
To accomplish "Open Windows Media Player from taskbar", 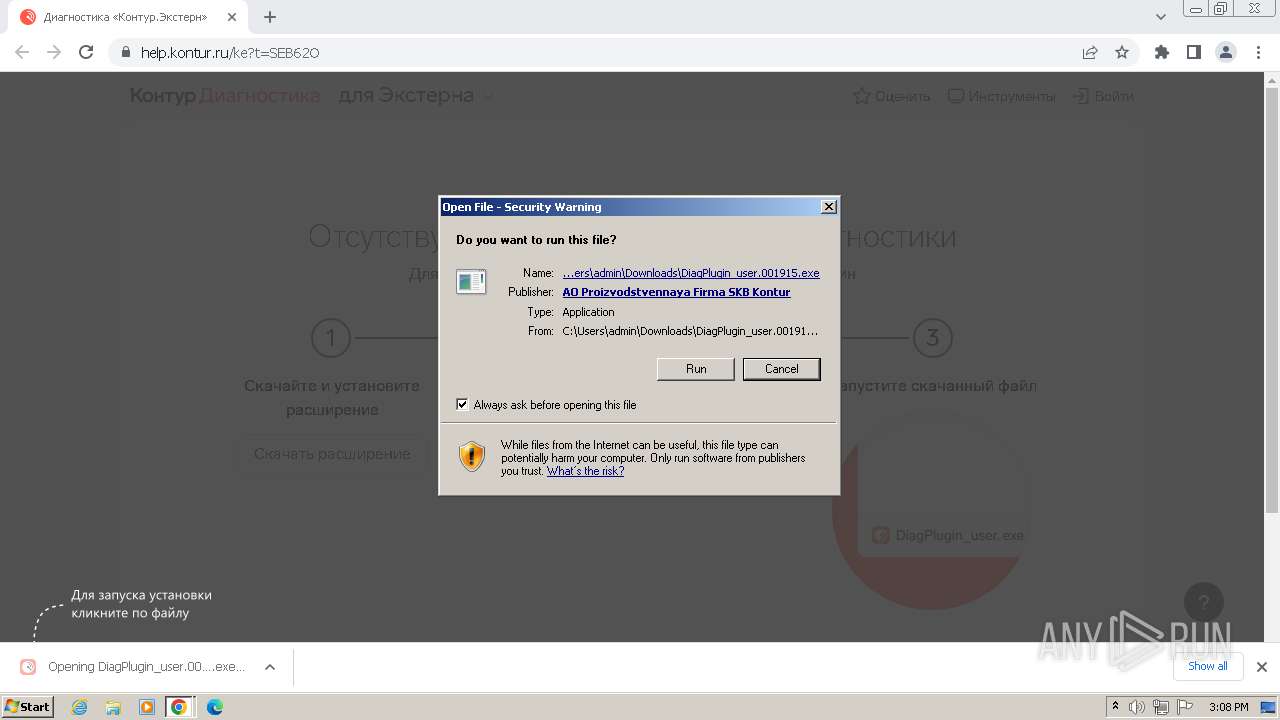I will point(146,707).
